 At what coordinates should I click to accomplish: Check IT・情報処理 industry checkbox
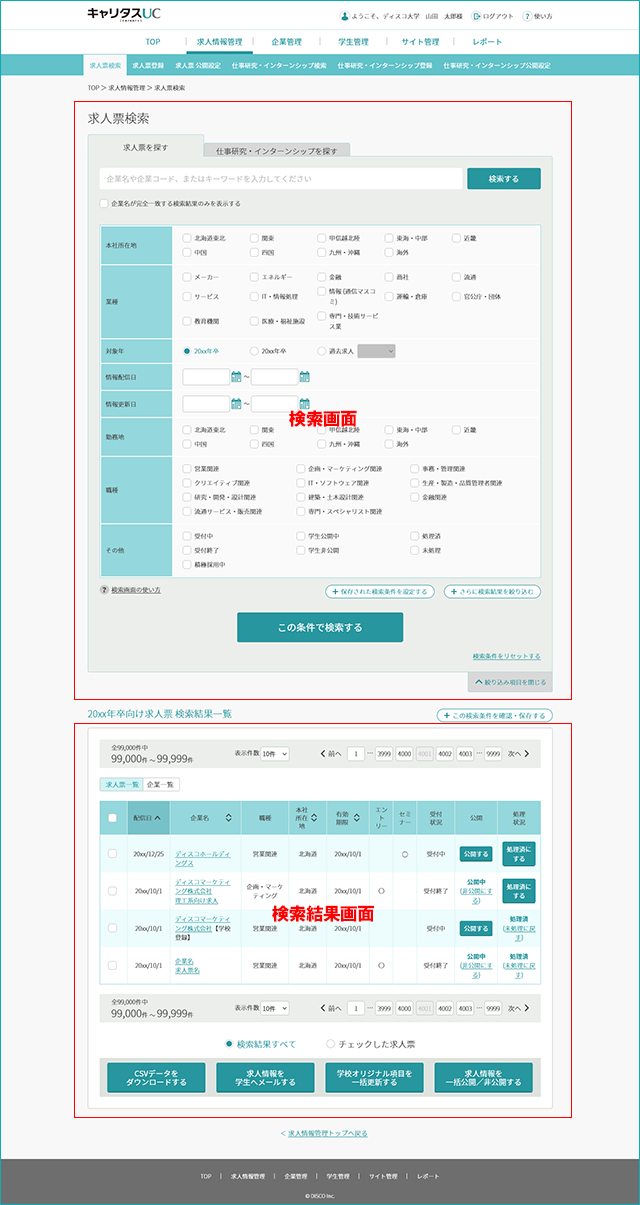click(x=254, y=296)
